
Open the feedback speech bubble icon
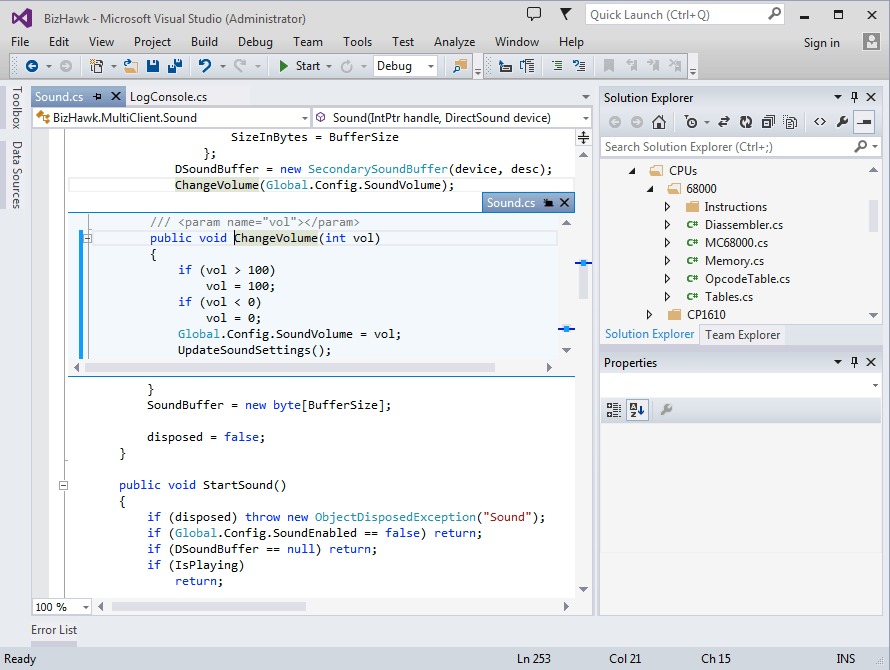[534, 14]
